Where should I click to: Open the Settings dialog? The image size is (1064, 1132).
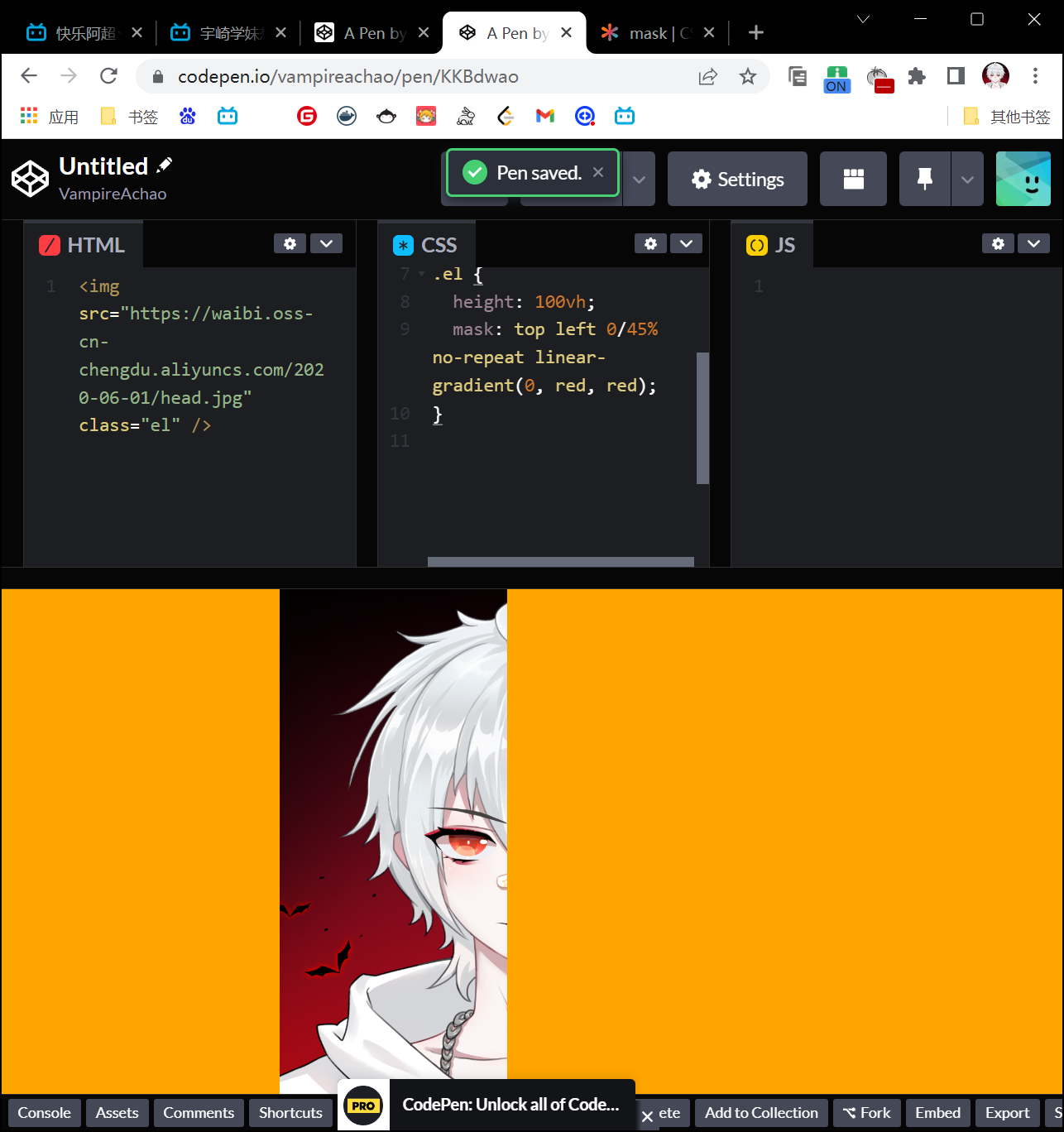click(x=737, y=179)
